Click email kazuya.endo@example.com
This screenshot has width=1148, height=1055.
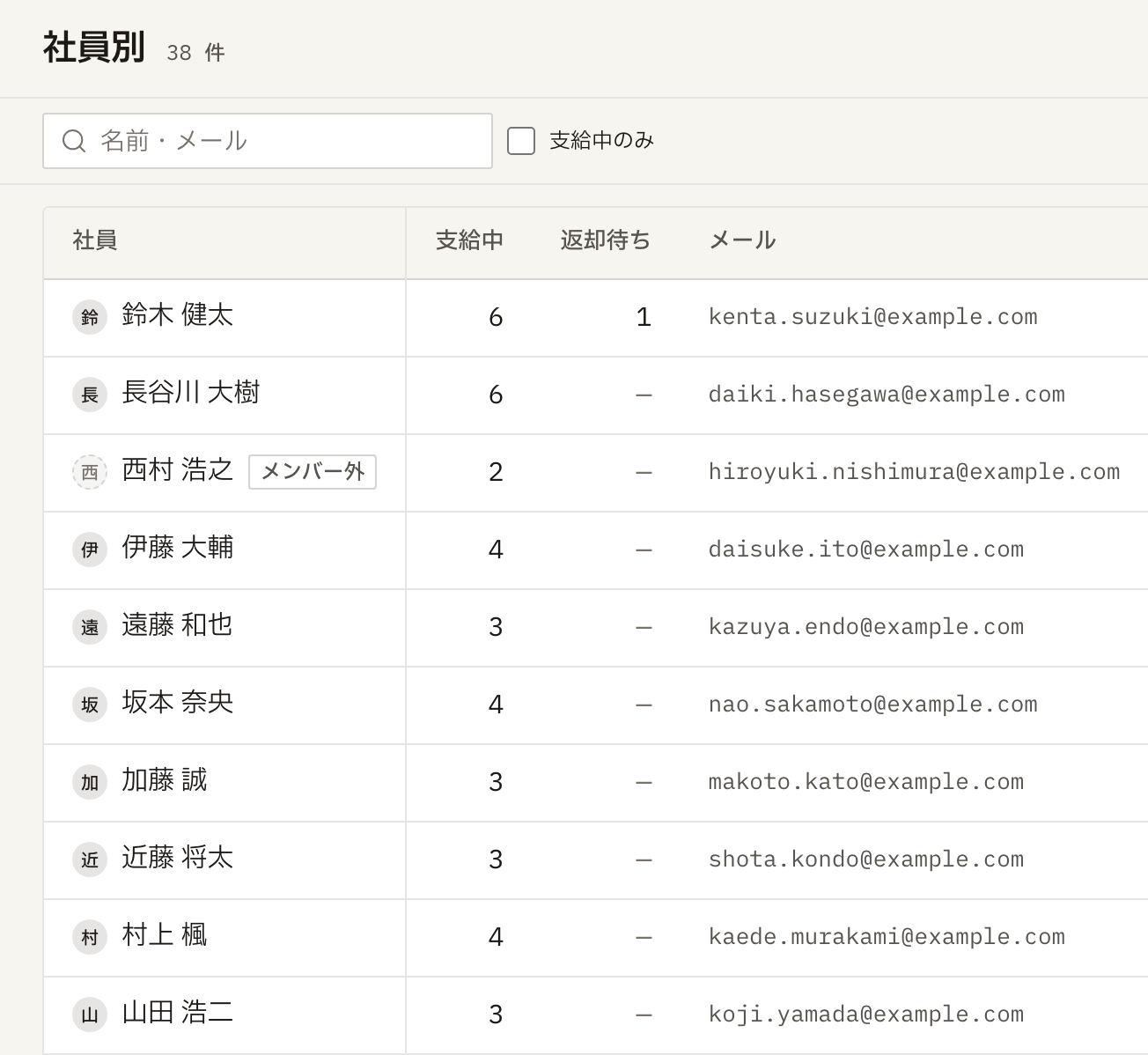point(866,627)
